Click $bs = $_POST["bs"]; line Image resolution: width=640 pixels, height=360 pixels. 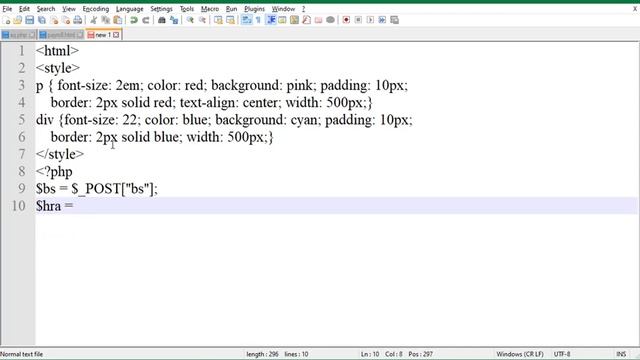[x=97, y=189]
